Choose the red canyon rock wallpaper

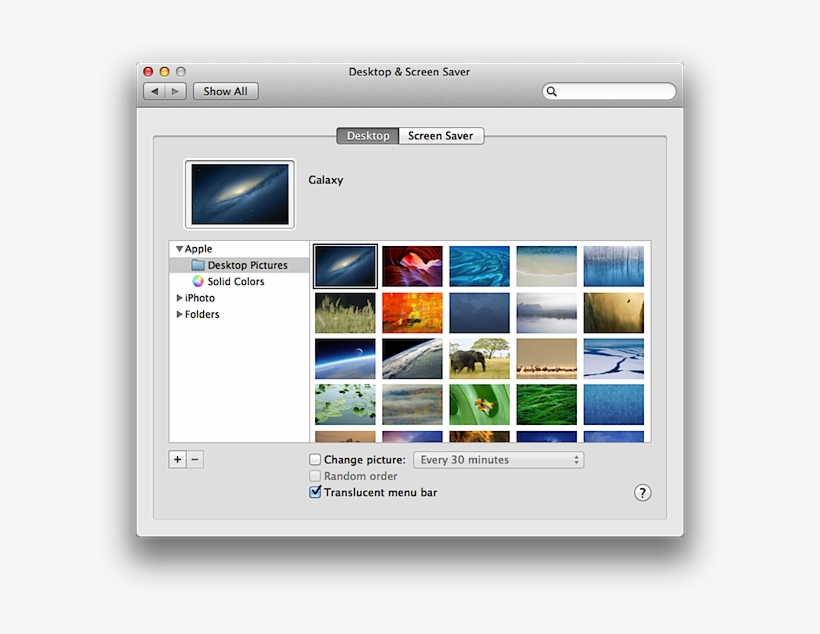tap(412, 266)
